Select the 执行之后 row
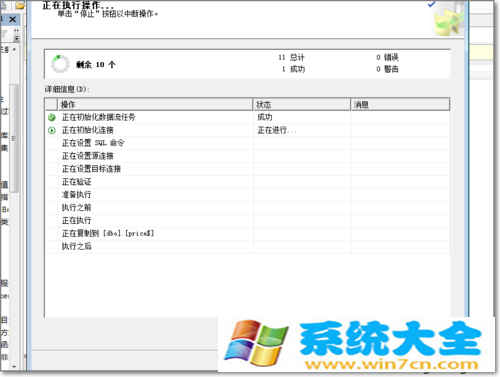500x377 pixels. pyautogui.click(x=247, y=246)
